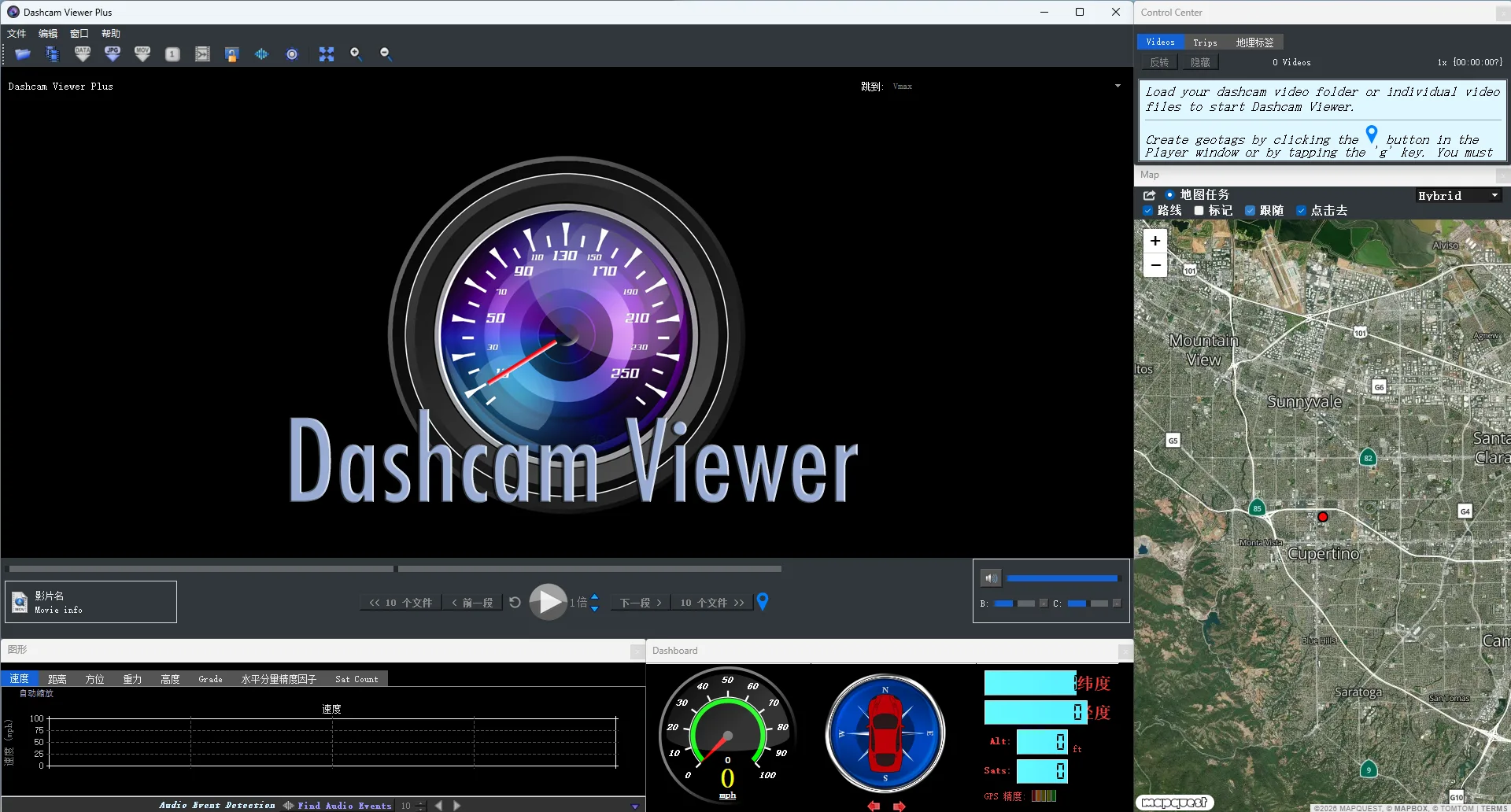Click the audio waveform toolbar icon

coord(261,54)
